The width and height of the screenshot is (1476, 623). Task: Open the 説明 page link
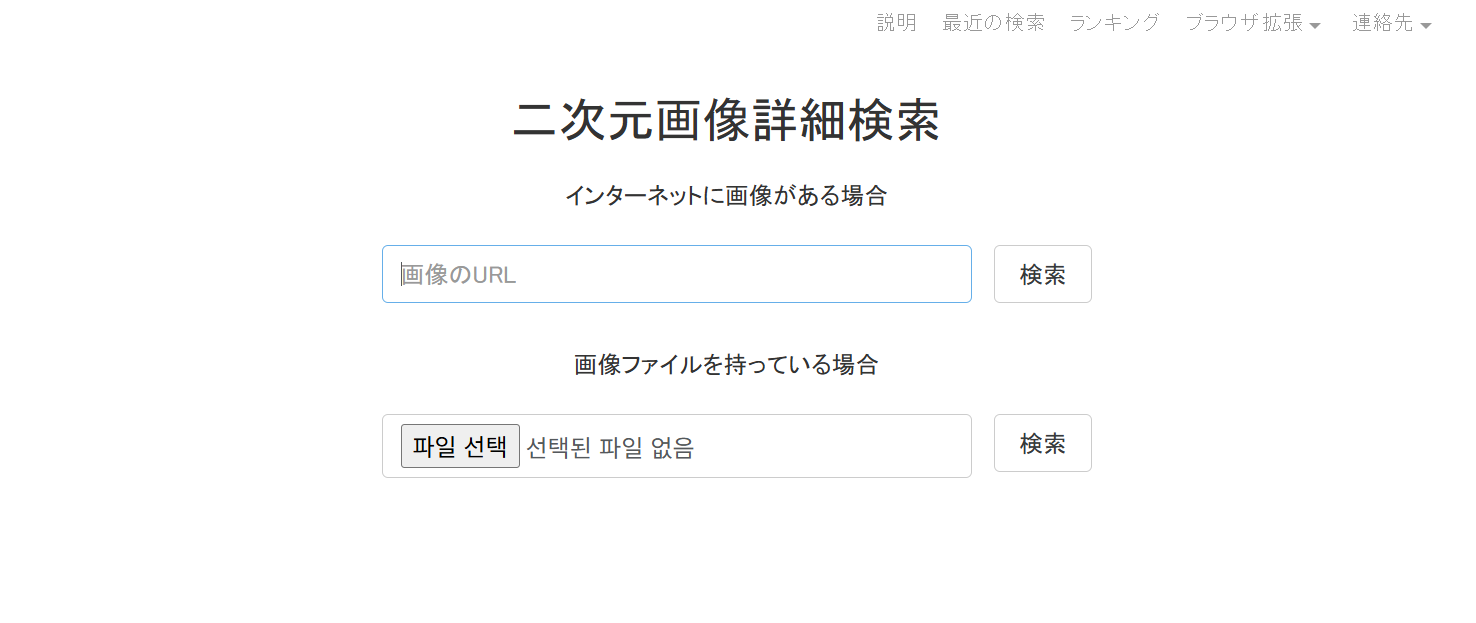[896, 23]
